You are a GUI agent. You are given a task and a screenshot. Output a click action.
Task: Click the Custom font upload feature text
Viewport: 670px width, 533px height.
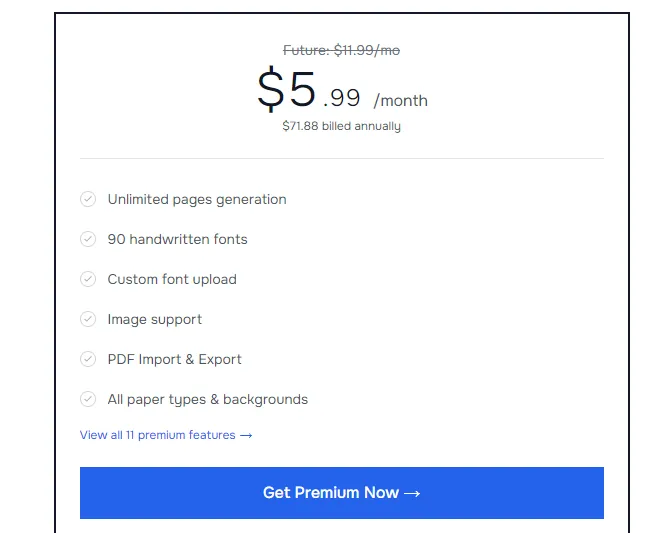(x=172, y=279)
